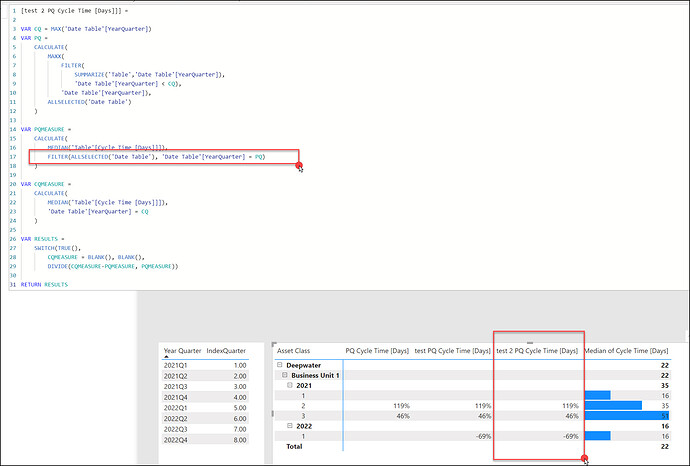Click the PQ Cycle Time [Days] header
The height and width of the screenshot is (466, 690).
click(x=377, y=351)
